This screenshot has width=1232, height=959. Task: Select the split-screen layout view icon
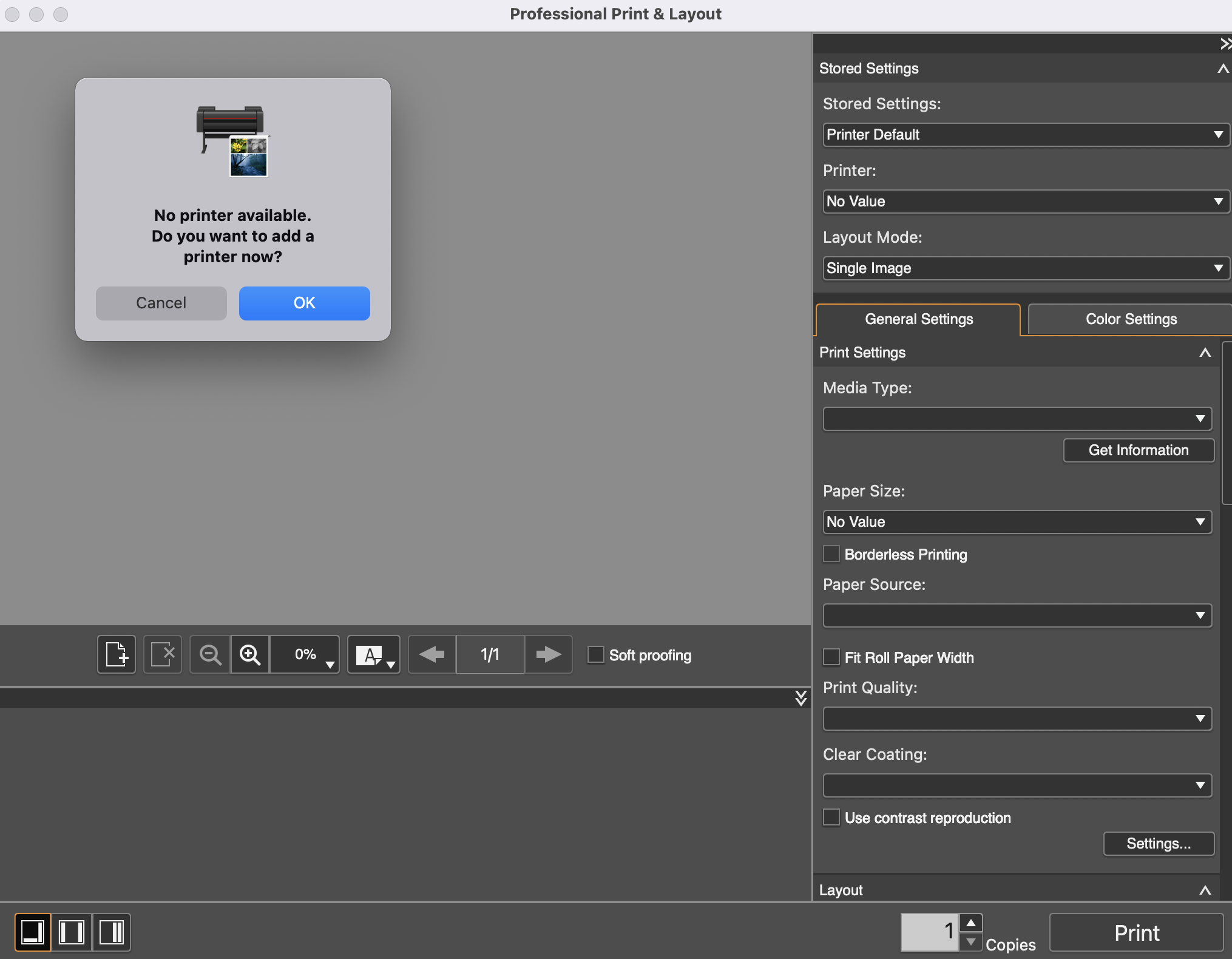[73, 932]
